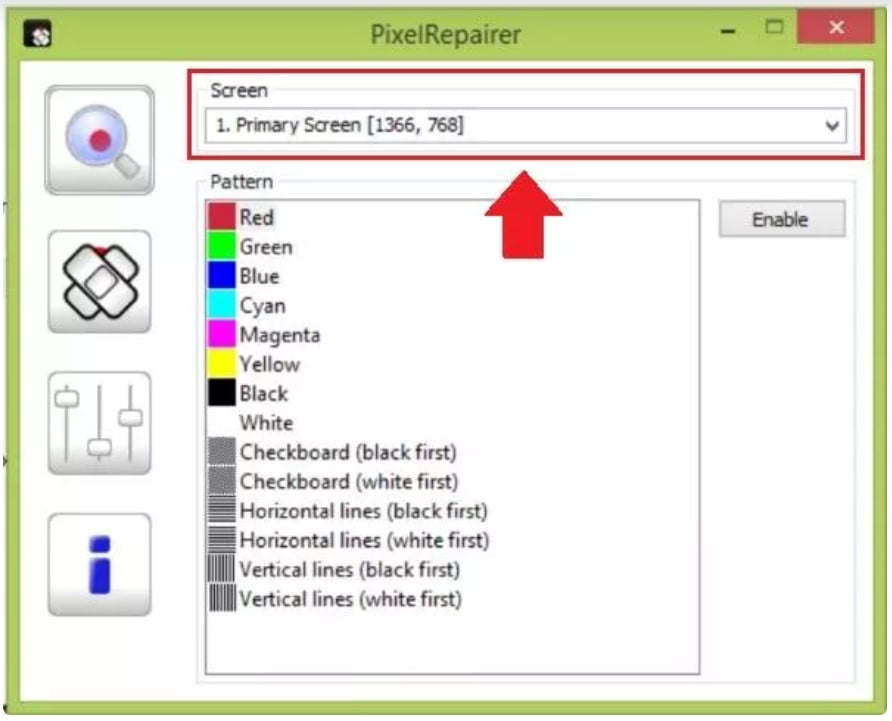
Task: Pick the Magenta color swatch
Action: coord(221,335)
